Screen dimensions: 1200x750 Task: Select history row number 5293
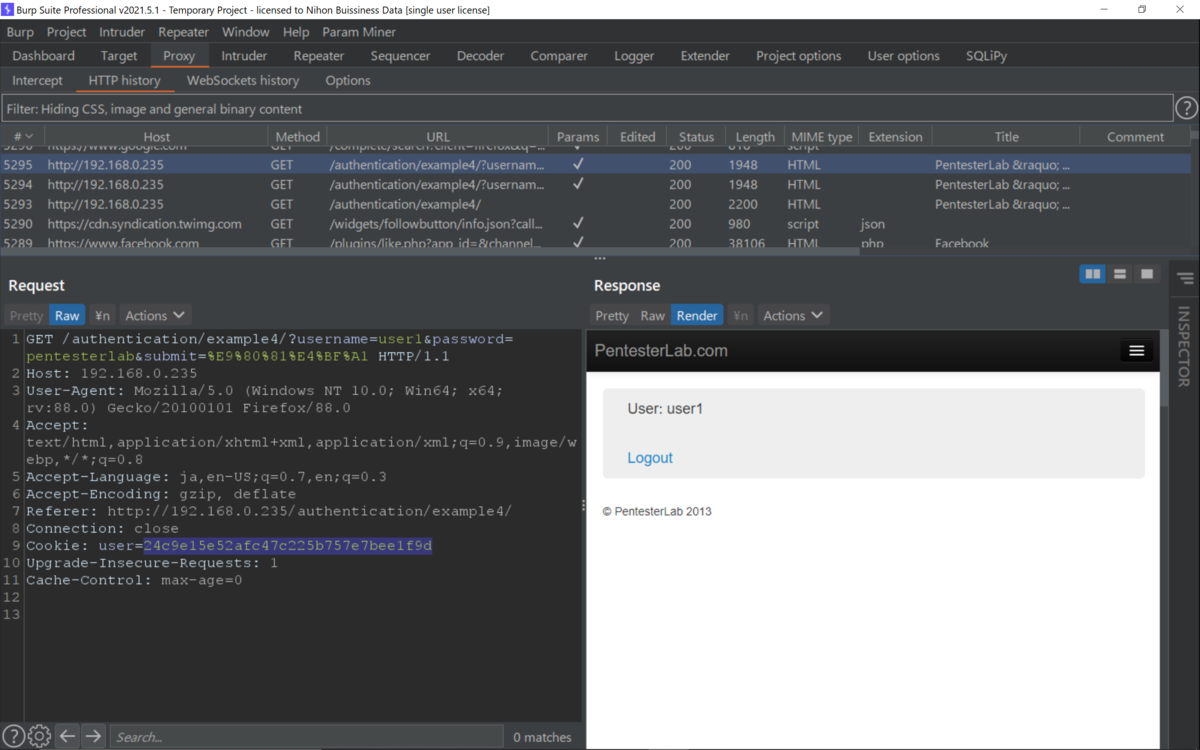(596, 204)
